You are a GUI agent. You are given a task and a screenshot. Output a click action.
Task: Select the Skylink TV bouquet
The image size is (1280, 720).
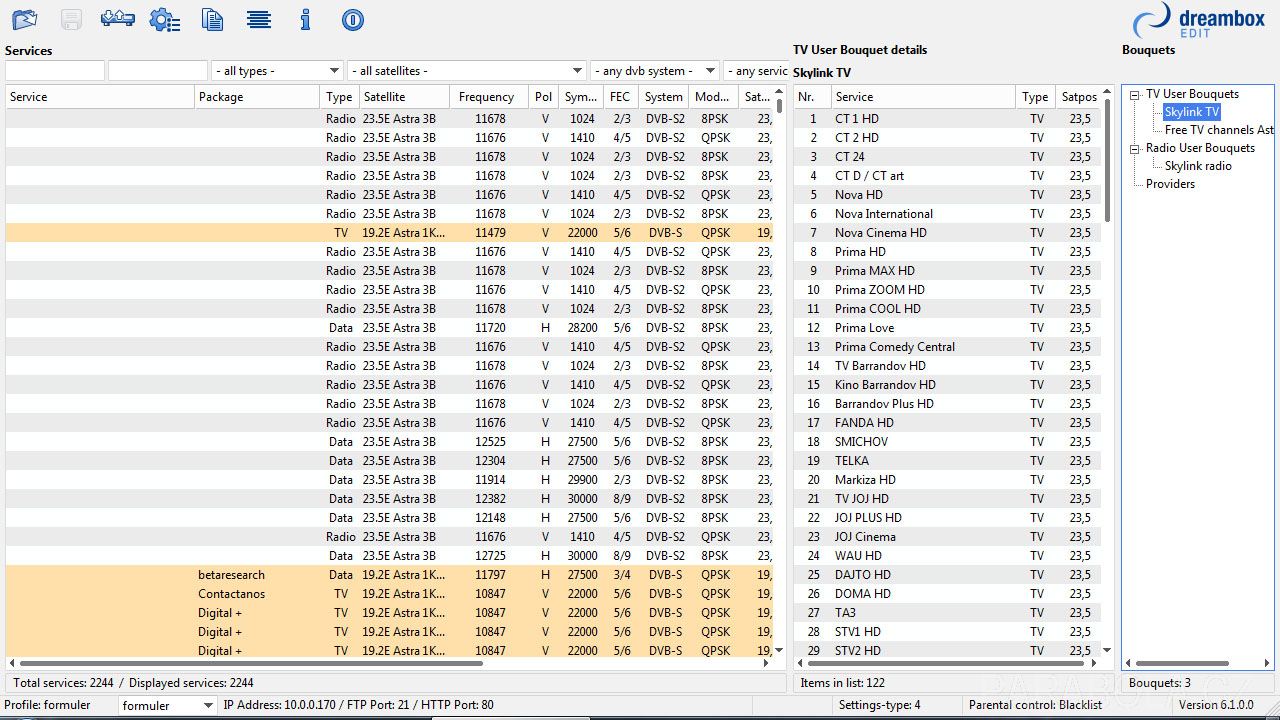1191,112
